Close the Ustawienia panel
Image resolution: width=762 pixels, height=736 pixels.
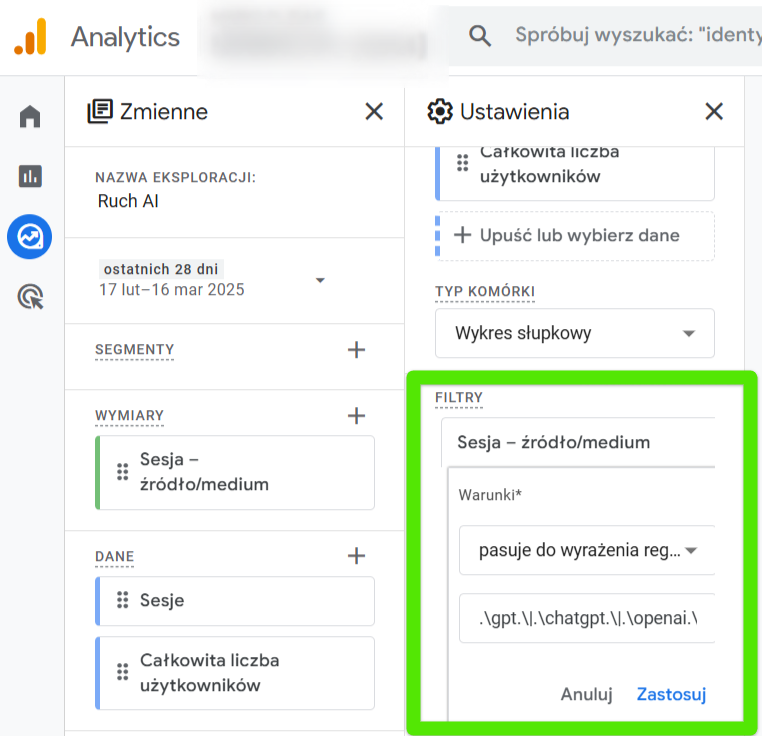(714, 111)
